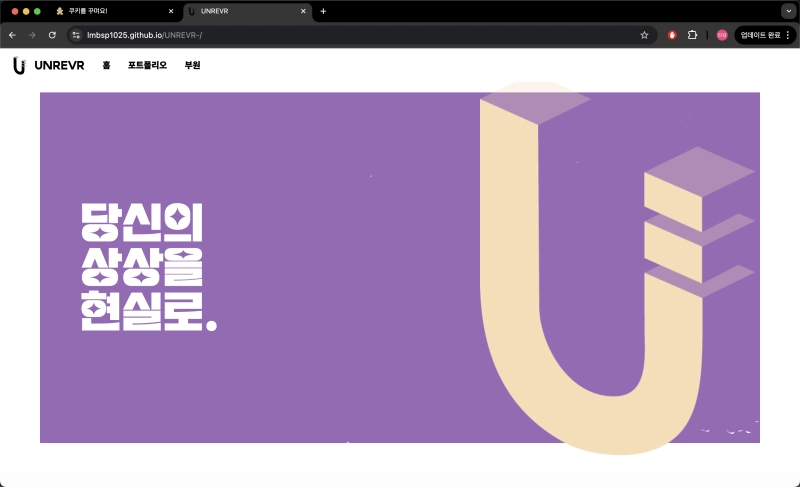Click the 업데이트 완료 button

click(x=760, y=35)
